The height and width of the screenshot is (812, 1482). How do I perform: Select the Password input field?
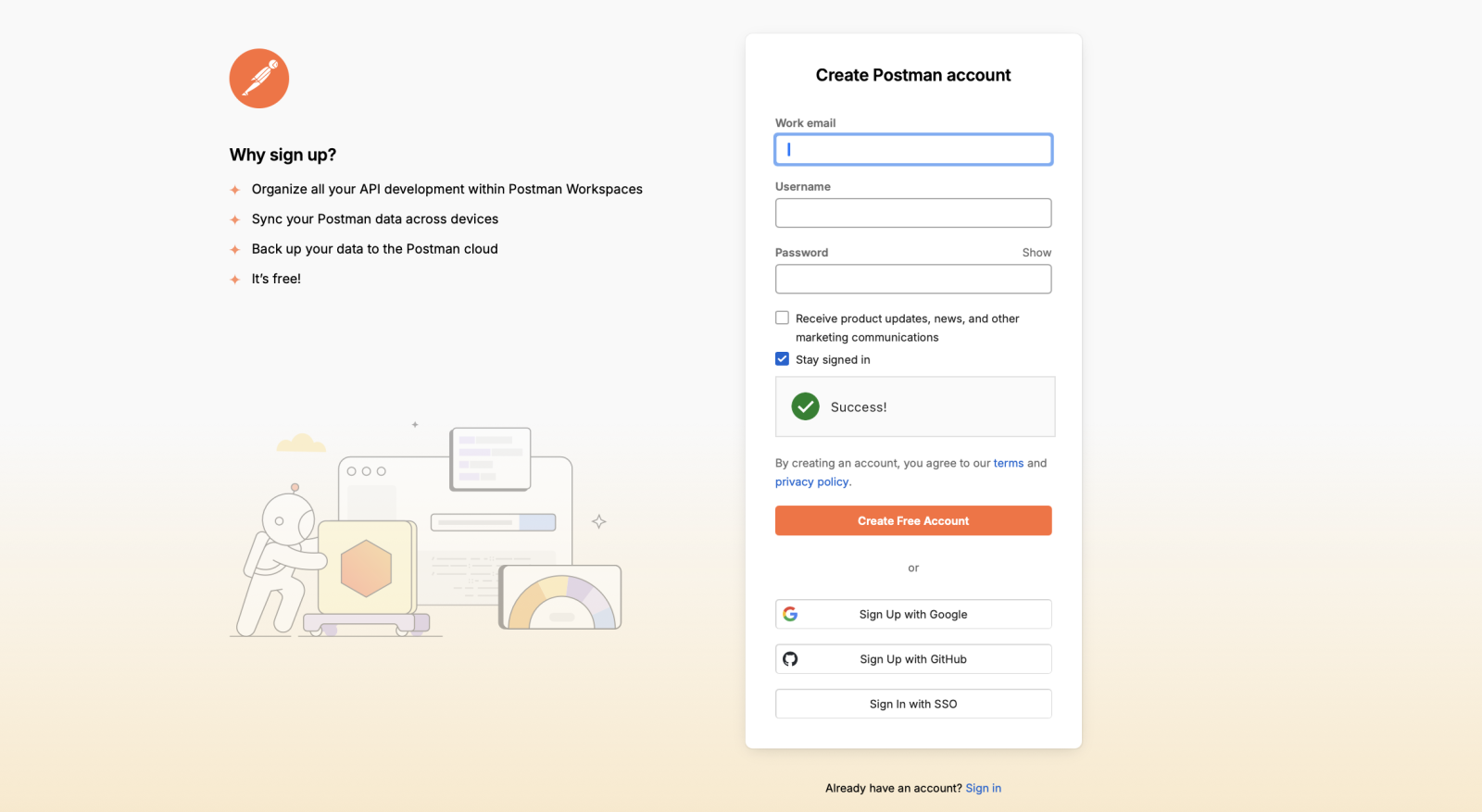pyautogui.click(x=913, y=279)
